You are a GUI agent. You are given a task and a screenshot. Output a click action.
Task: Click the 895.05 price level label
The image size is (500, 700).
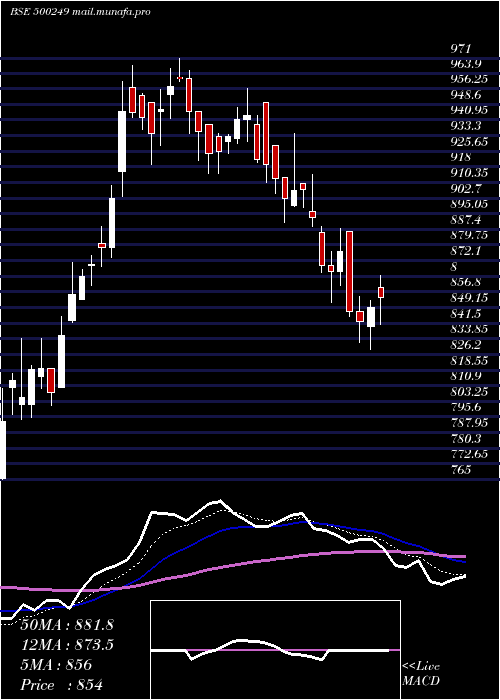click(468, 204)
